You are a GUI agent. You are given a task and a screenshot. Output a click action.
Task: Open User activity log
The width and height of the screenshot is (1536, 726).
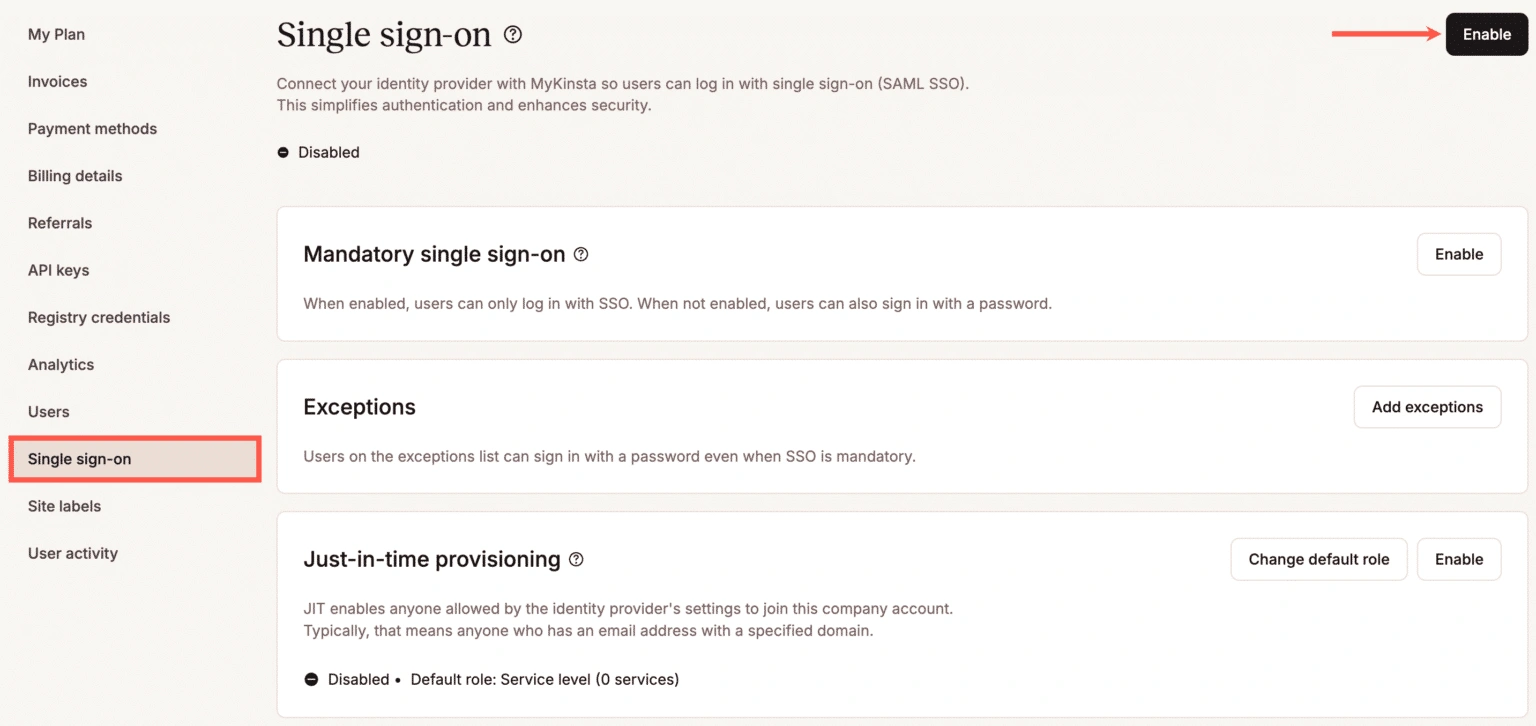[x=73, y=553]
